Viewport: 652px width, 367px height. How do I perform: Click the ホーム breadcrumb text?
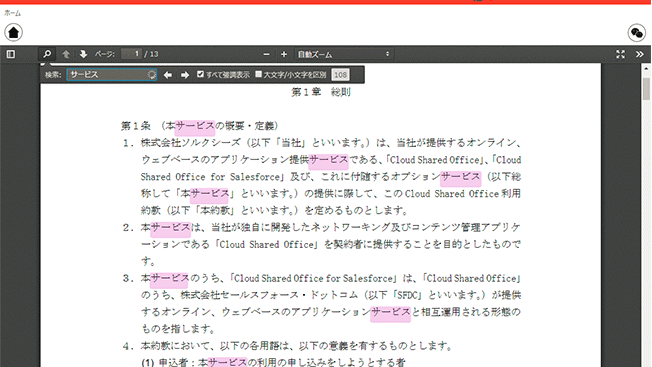click(x=12, y=13)
